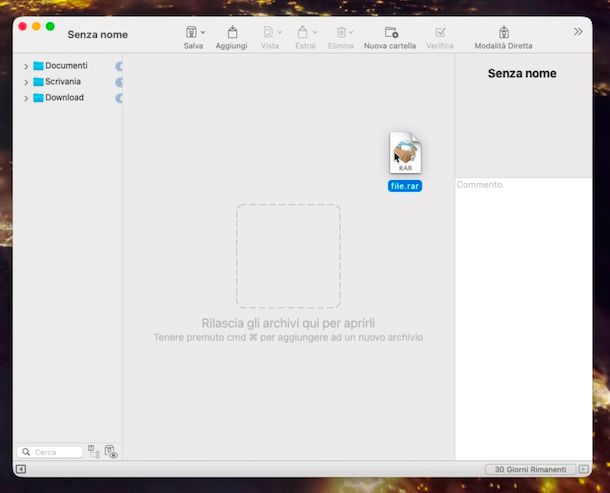Click the Modalità Diretta toolbar icon
This screenshot has width=610, height=493.
click(x=503, y=32)
